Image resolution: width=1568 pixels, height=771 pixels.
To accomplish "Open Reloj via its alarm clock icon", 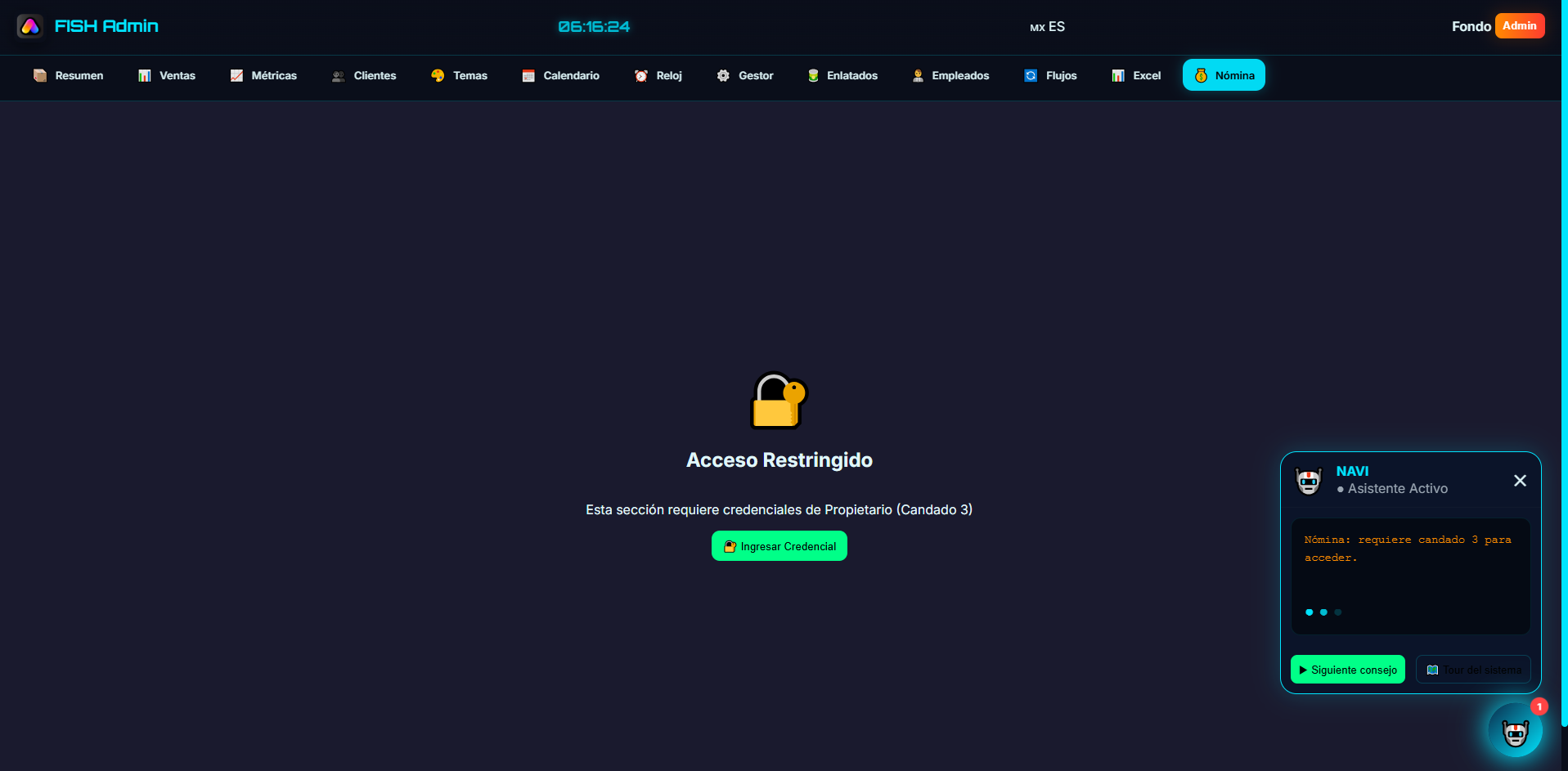I will 641,76.
